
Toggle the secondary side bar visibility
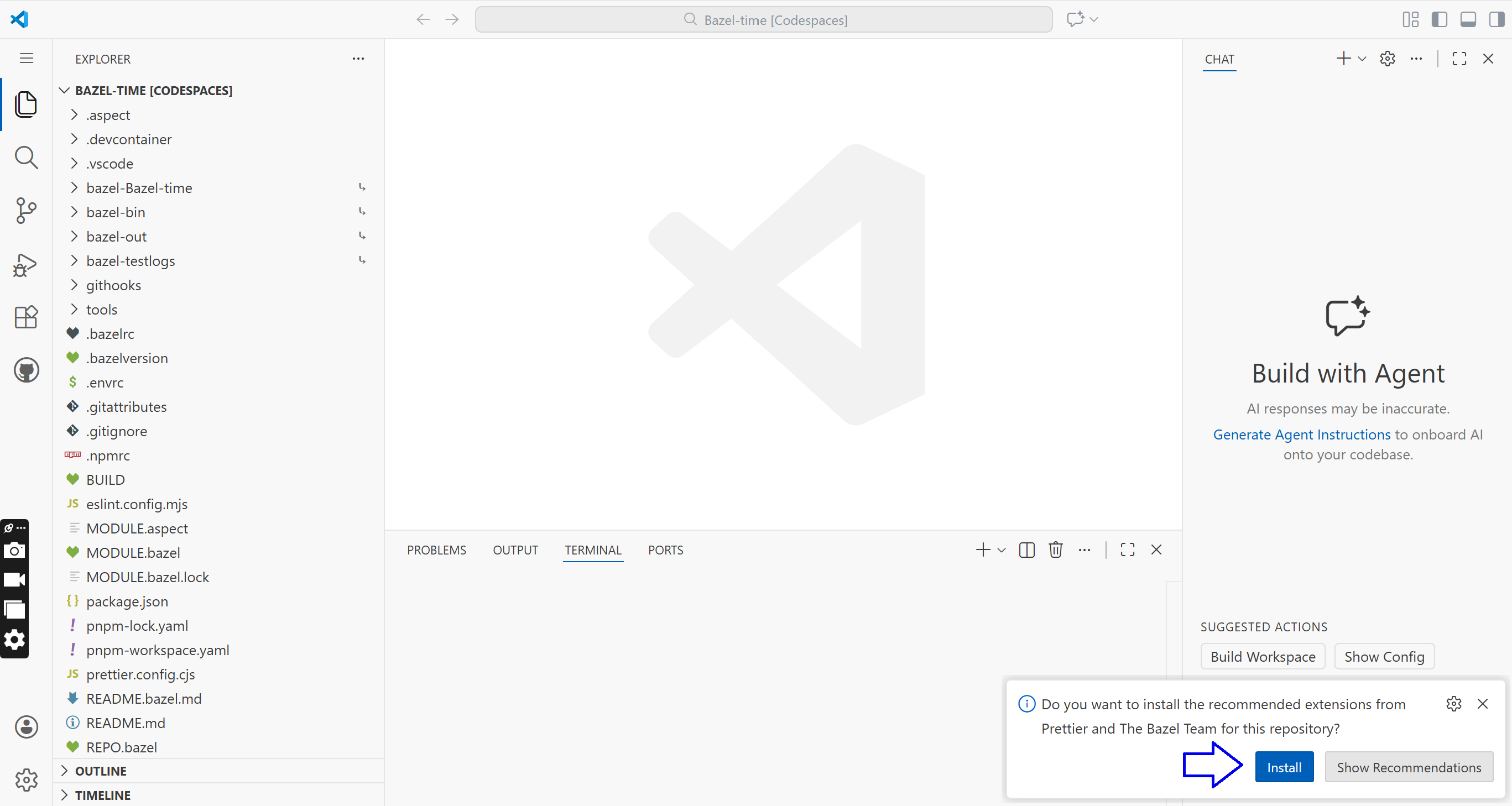[1497, 19]
